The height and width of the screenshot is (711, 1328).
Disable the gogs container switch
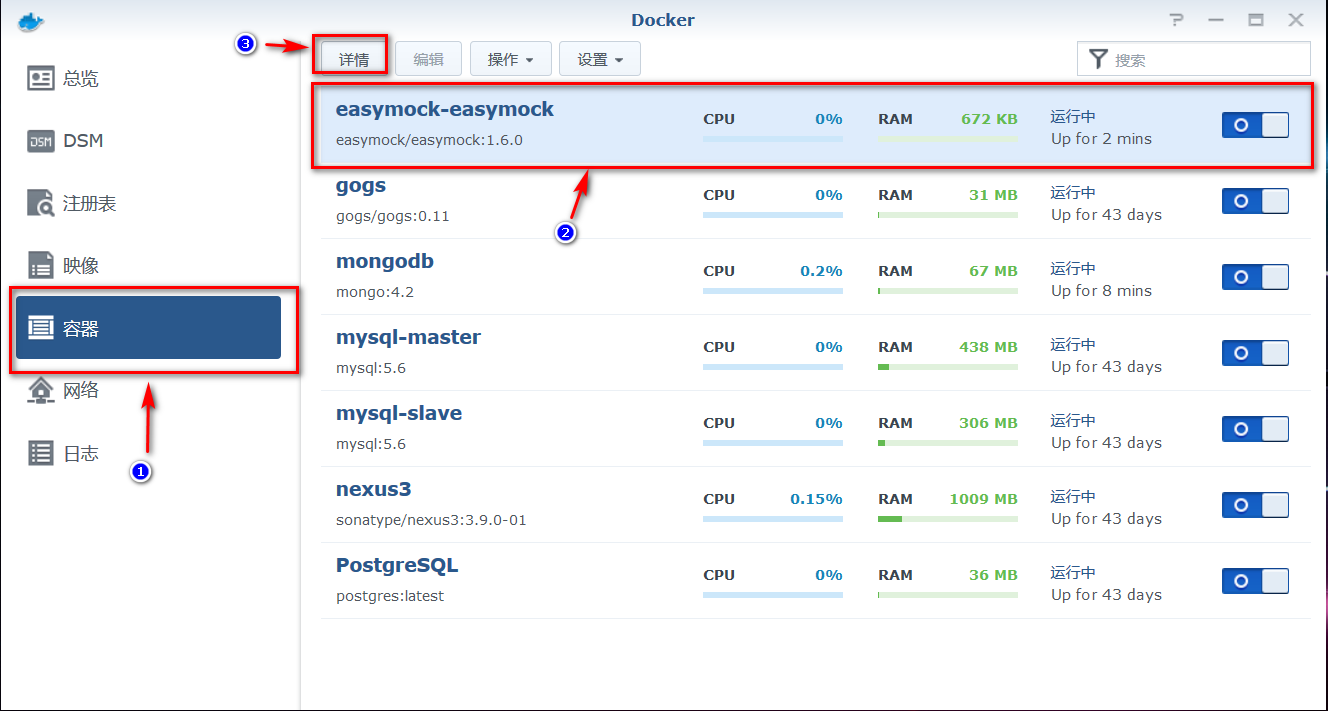click(1255, 201)
